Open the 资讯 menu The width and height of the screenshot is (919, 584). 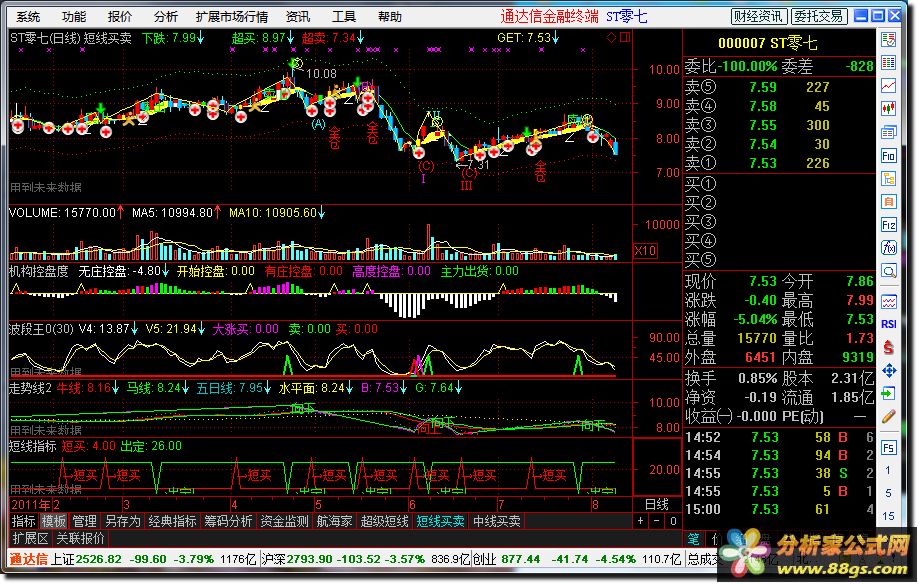tap(298, 16)
